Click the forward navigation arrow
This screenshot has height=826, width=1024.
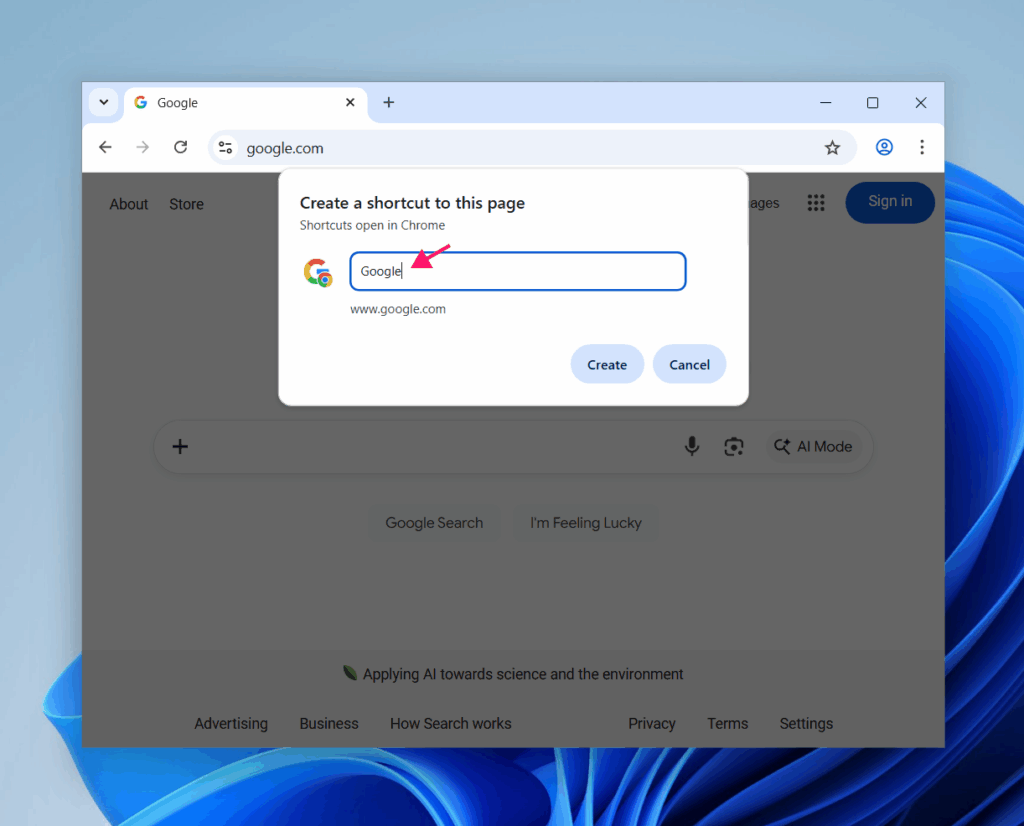point(142,148)
